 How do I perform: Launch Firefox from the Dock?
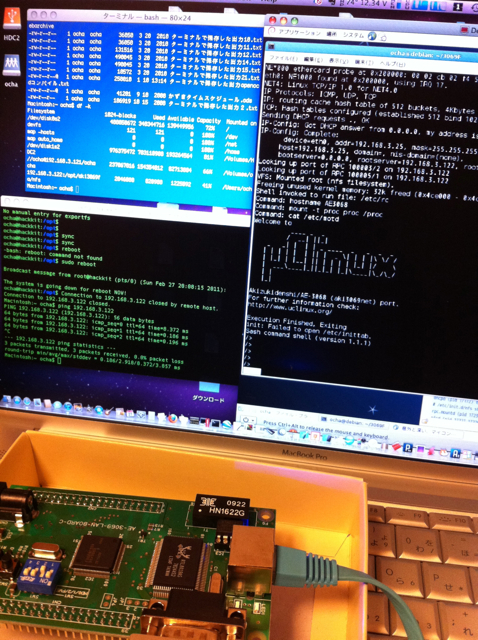click(x=173, y=419)
